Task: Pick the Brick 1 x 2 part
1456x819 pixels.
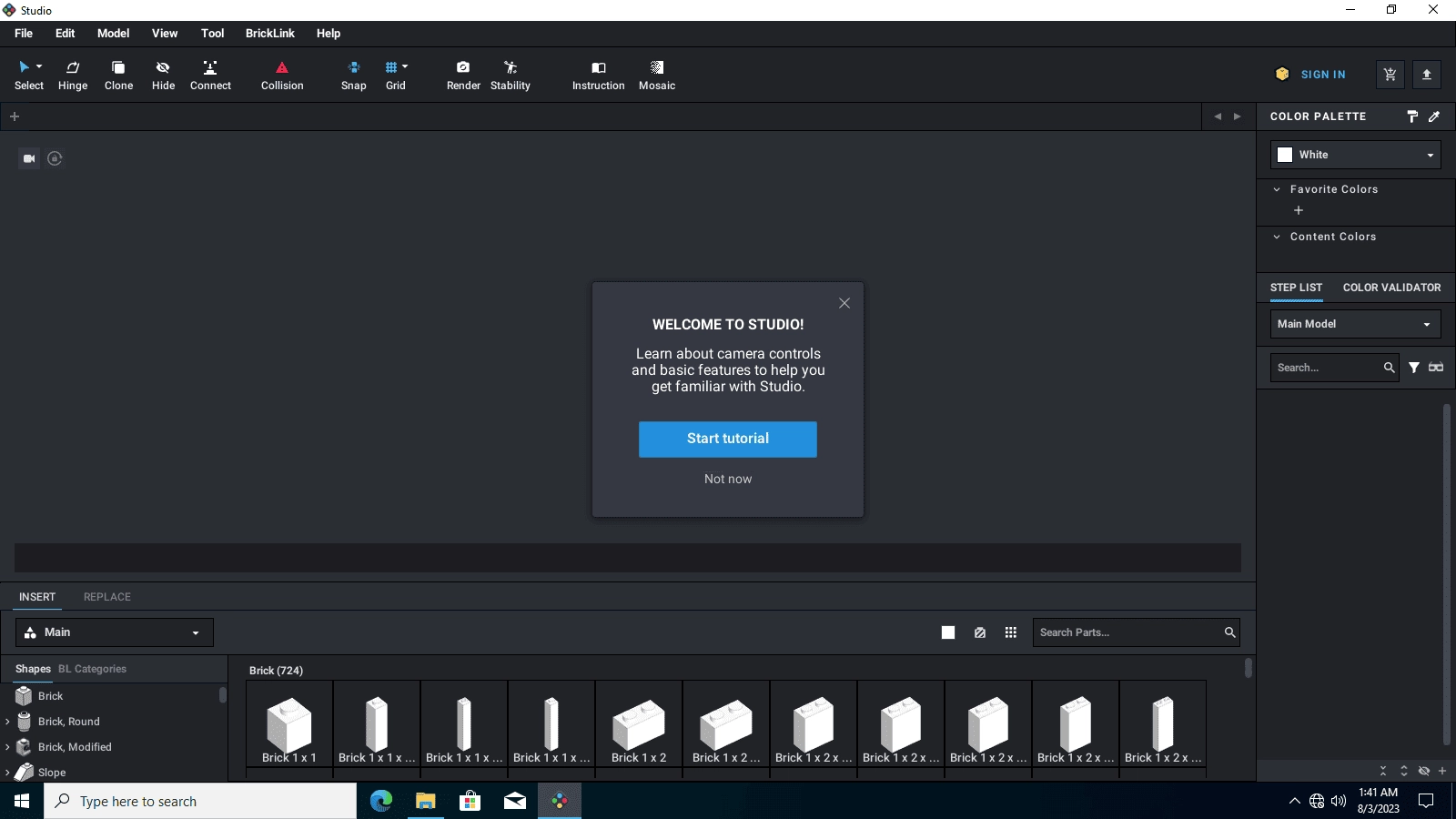Action: [639, 724]
